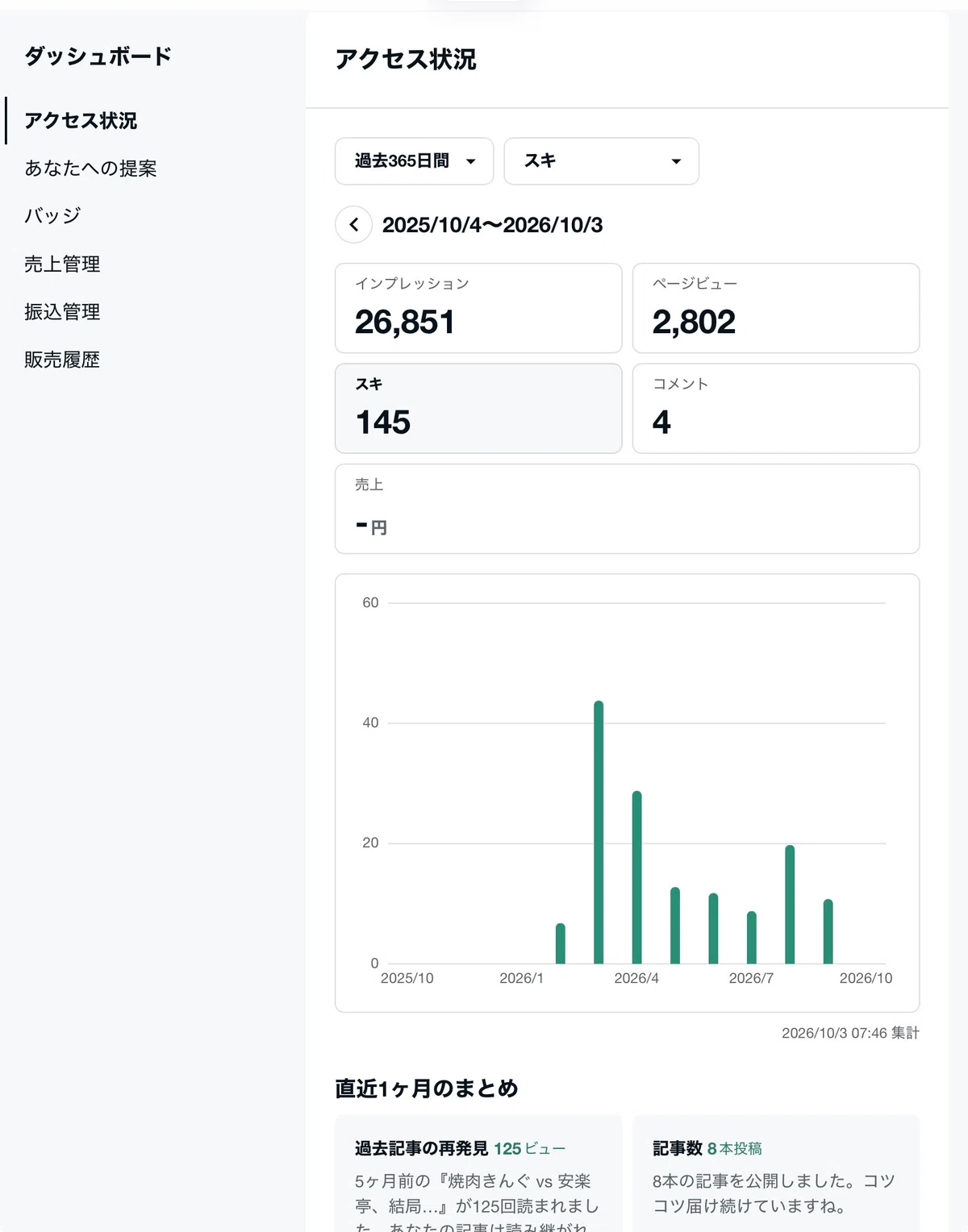This screenshot has width=968, height=1232.
Task: Select the ページビュー stat card
Action: pos(776,308)
